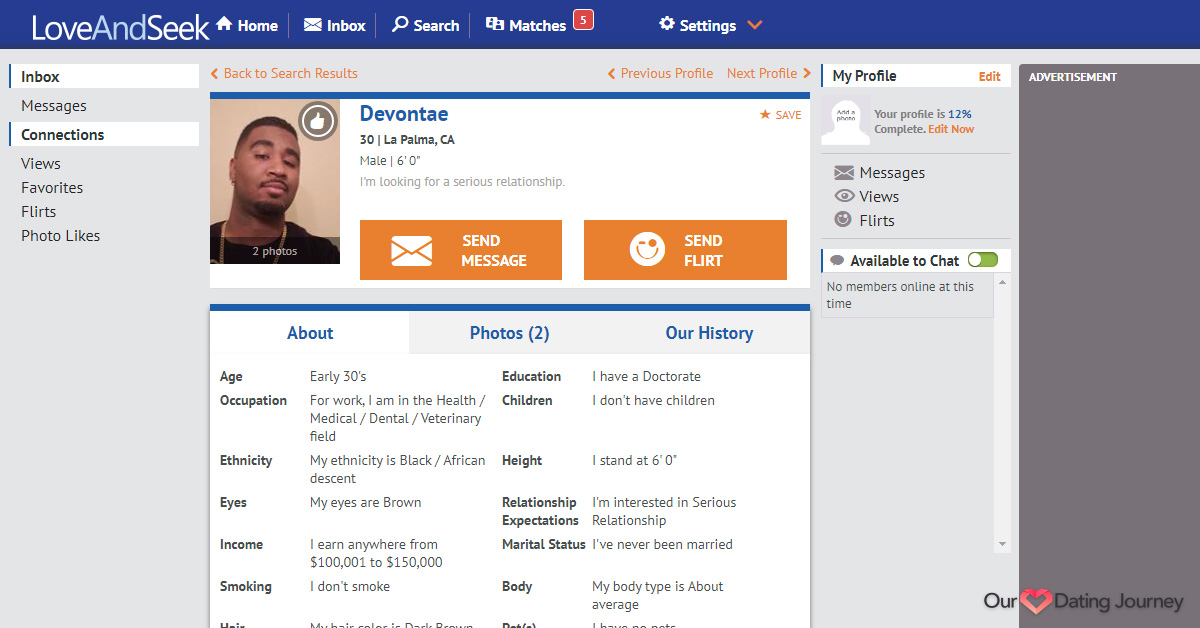
Task: Expand the Settings dropdown arrow
Action: (x=755, y=25)
